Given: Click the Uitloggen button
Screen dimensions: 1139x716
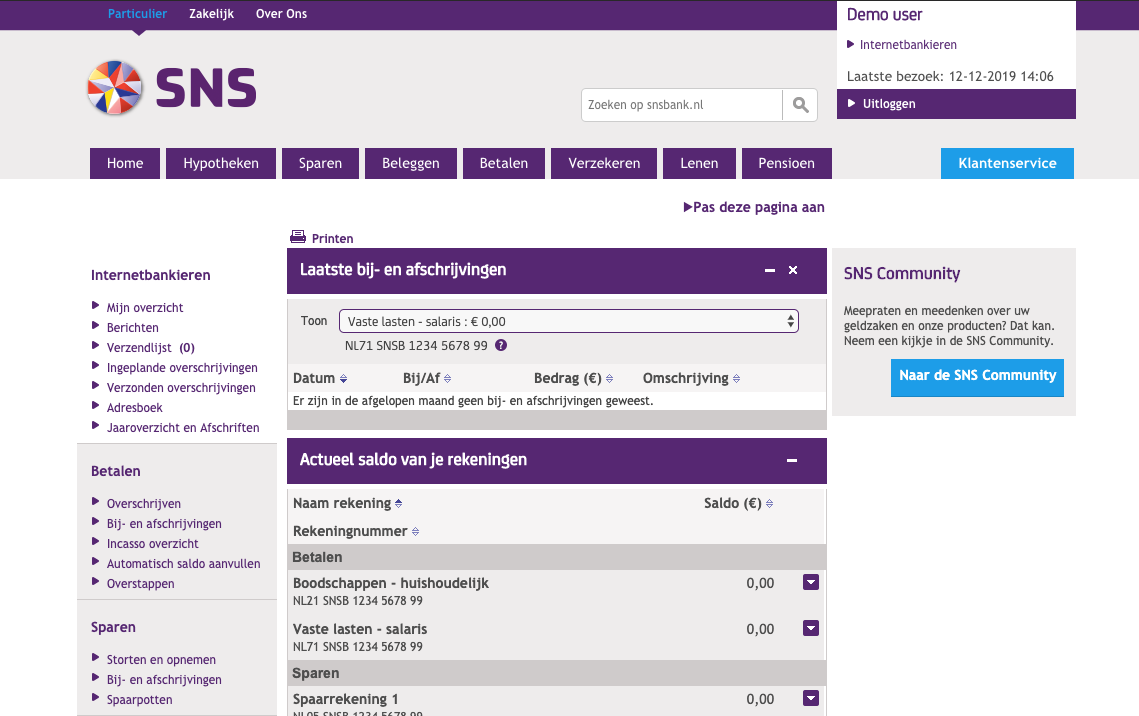Looking at the screenshot, I should [x=956, y=104].
